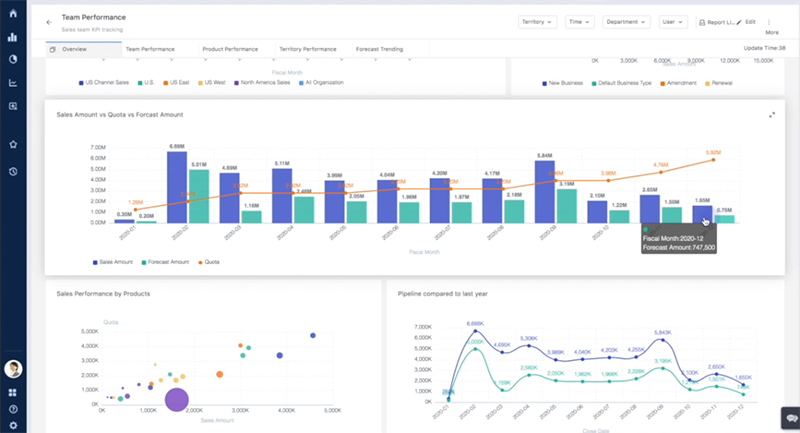Switch to the Team Performance tab
The image size is (800, 433).
(x=150, y=49)
